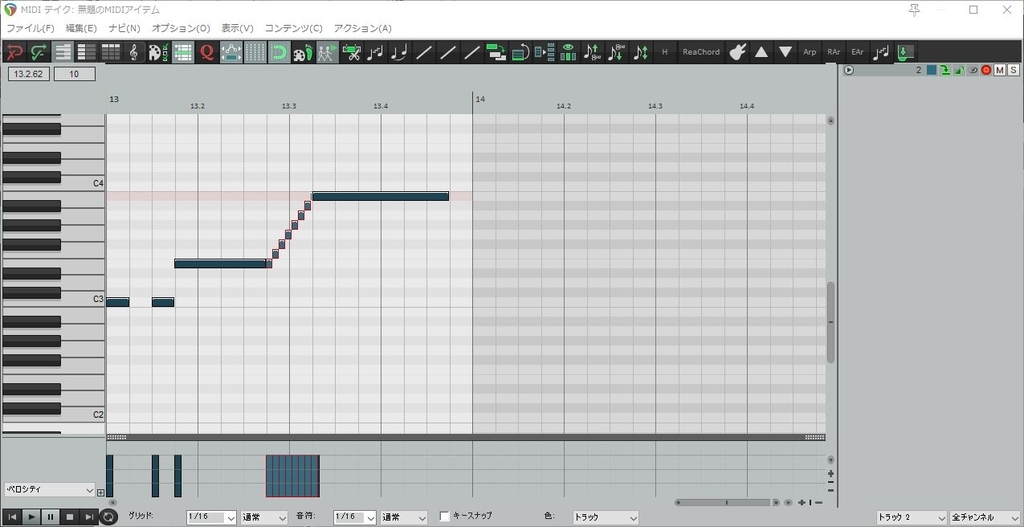Click the H toolbar button
Screen dimensions: 1024x527
665,52
